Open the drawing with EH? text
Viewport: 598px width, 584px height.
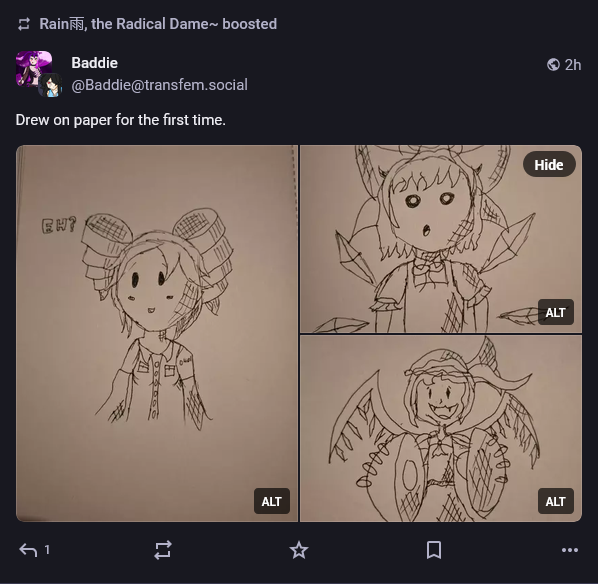point(157,333)
